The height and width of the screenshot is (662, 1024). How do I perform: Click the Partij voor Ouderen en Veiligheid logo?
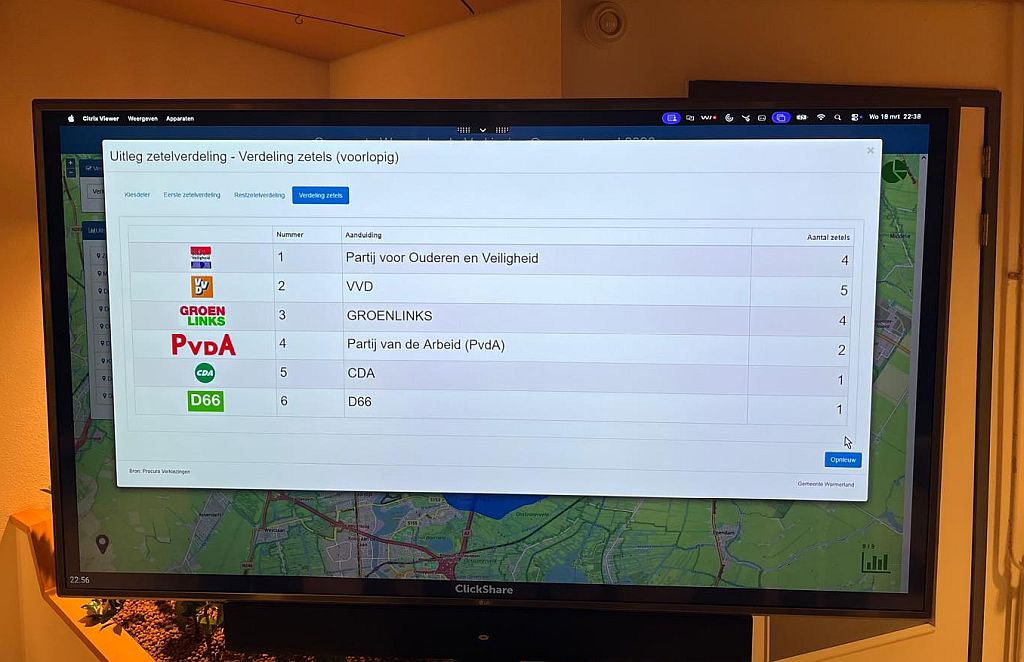click(201, 257)
